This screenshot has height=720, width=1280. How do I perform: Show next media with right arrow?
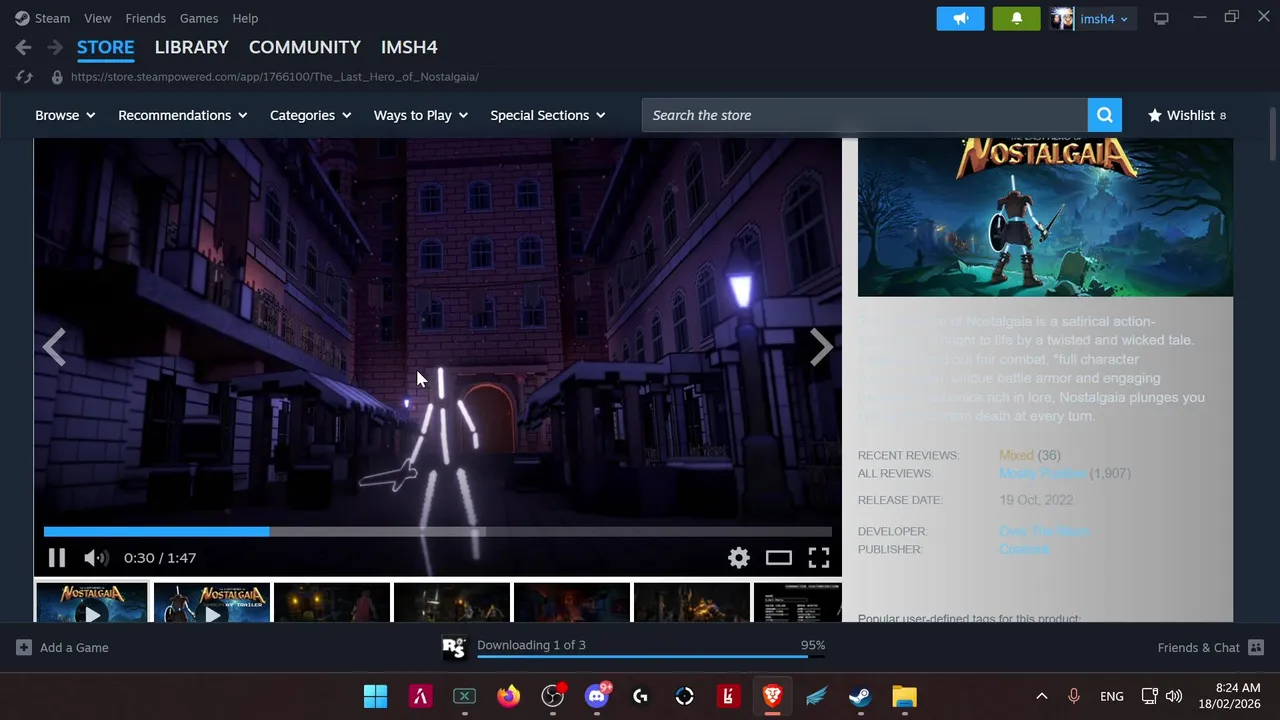(821, 347)
